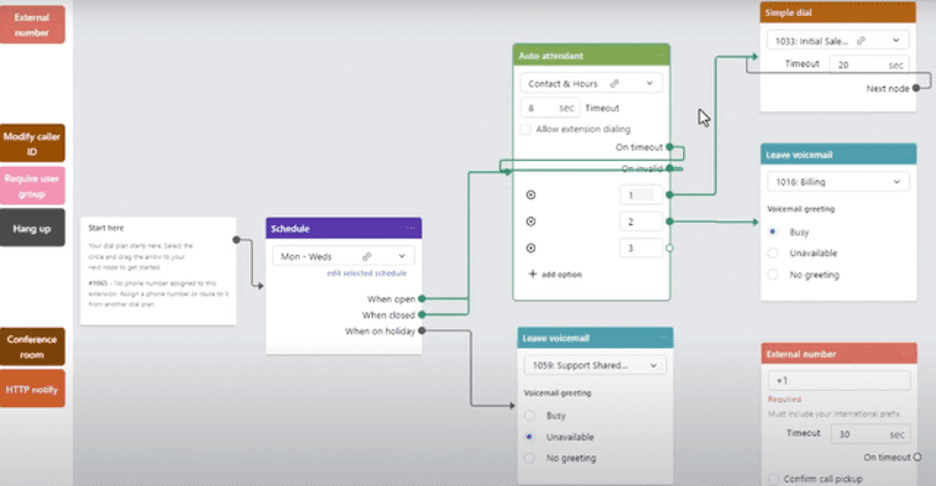Click the link icon beside Contact & Hours
This screenshot has height=486, width=936.
pyautogui.click(x=614, y=84)
